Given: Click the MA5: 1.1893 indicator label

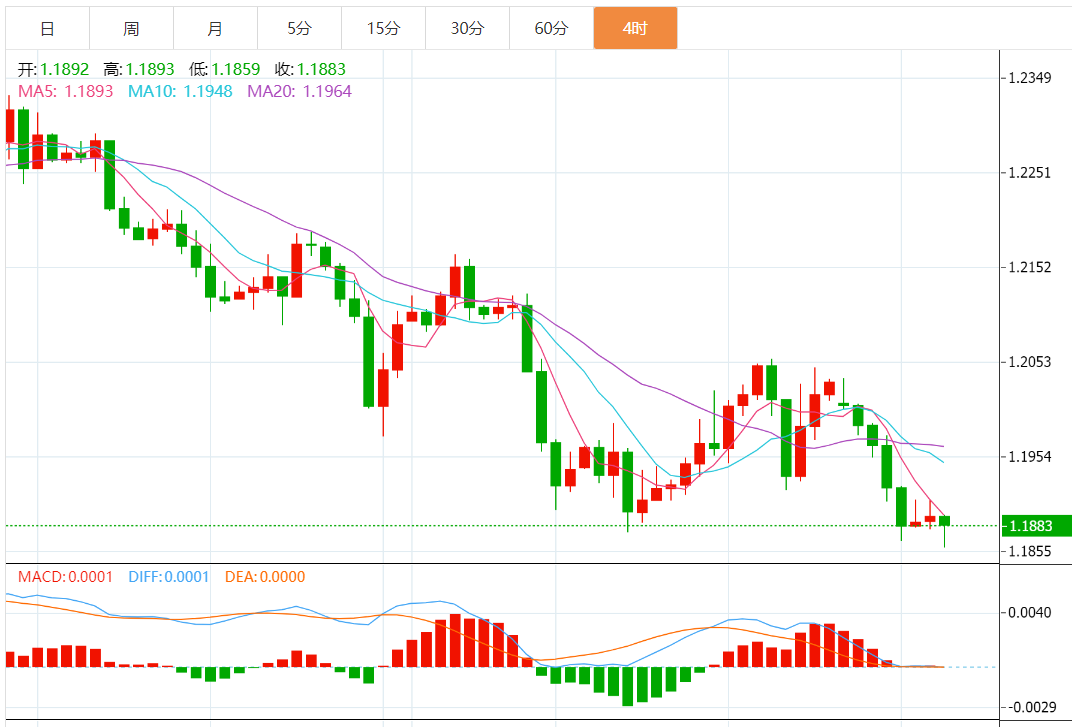Looking at the screenshot, I should (66, 91).
